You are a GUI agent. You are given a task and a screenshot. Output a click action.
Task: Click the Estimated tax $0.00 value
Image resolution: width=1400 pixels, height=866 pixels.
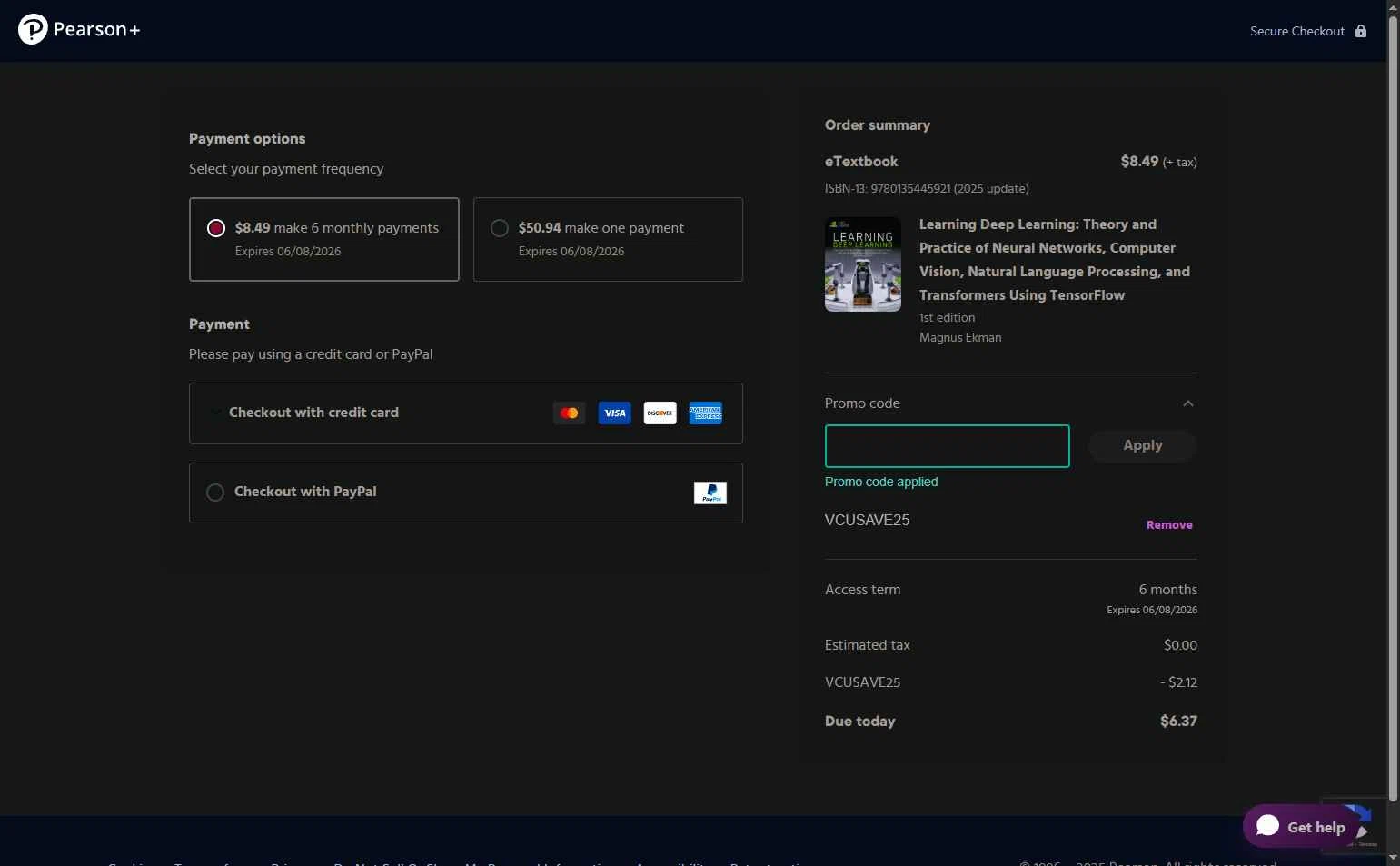(x=1180, y=645)
